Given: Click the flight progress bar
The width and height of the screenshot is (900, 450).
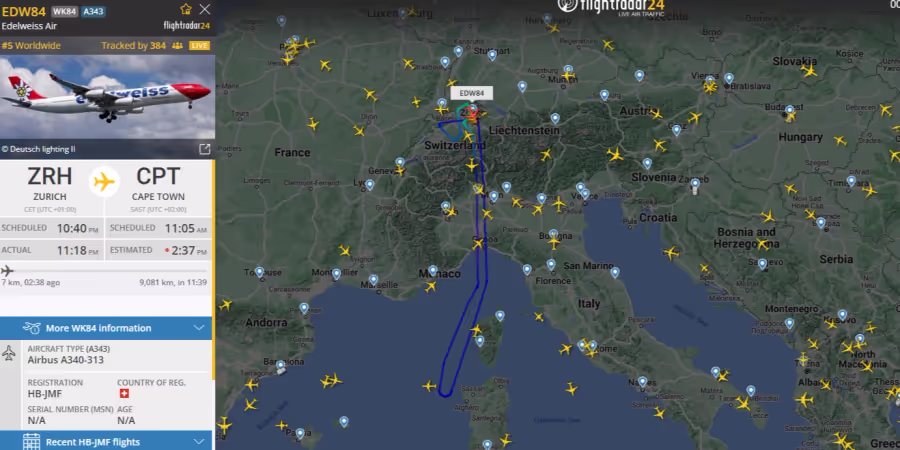Looking at the screenshot, I should click(x=104, y=271).
